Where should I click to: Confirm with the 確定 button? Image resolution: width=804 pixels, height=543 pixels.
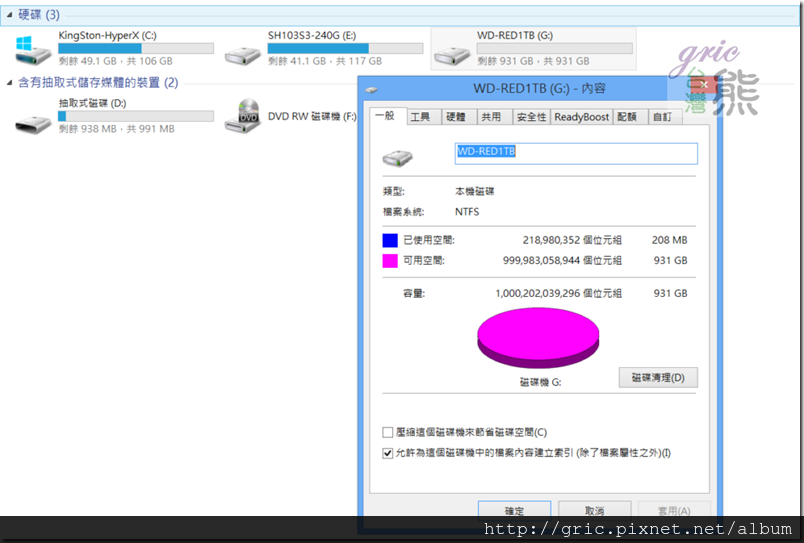(514, 510)
